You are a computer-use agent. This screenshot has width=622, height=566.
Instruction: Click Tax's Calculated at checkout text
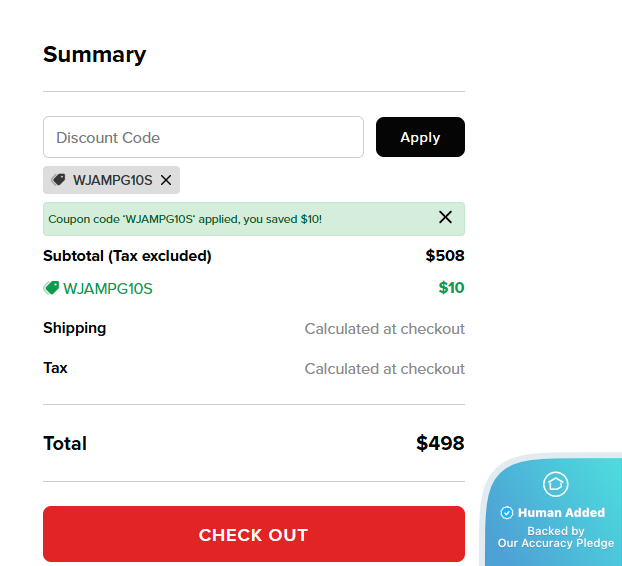pyautogui.click(x=384, y=369)
